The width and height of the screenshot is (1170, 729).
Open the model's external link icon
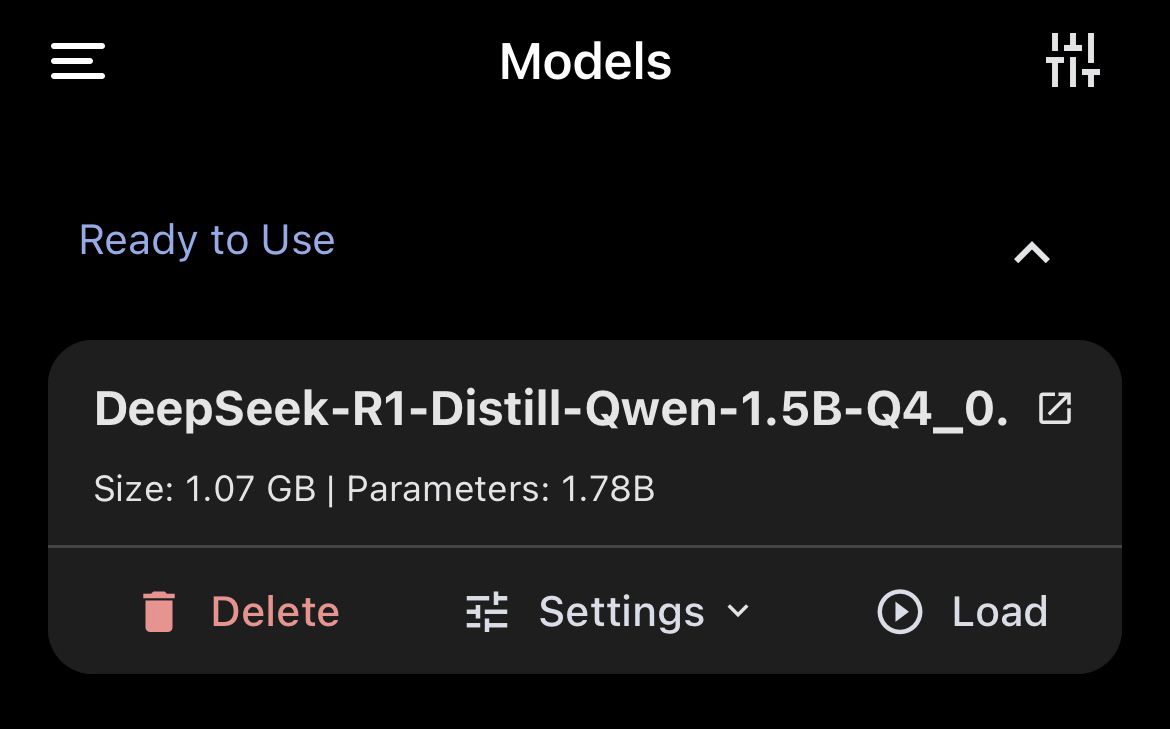point(1055,409)
